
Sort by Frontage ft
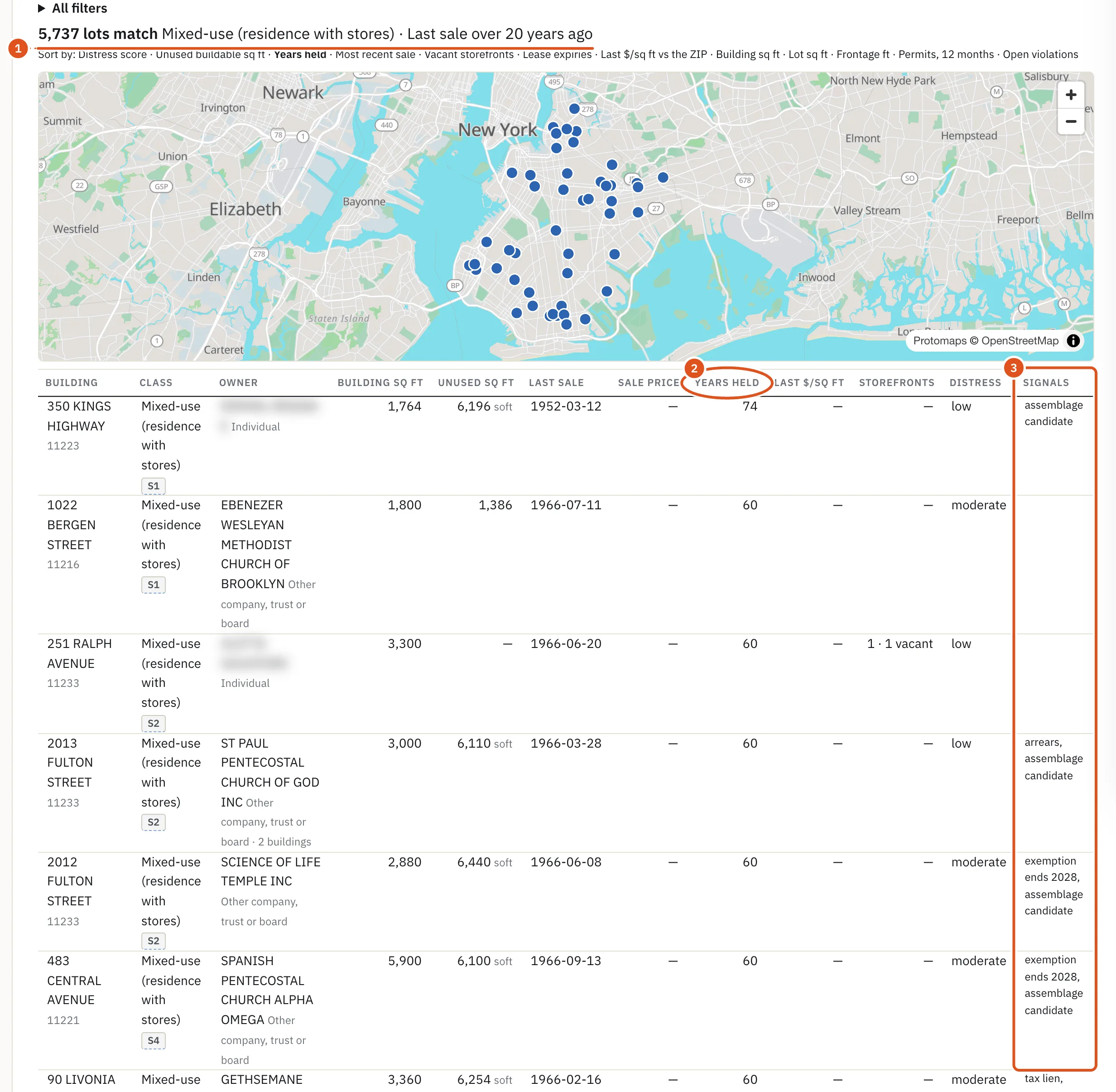[863, 55]
